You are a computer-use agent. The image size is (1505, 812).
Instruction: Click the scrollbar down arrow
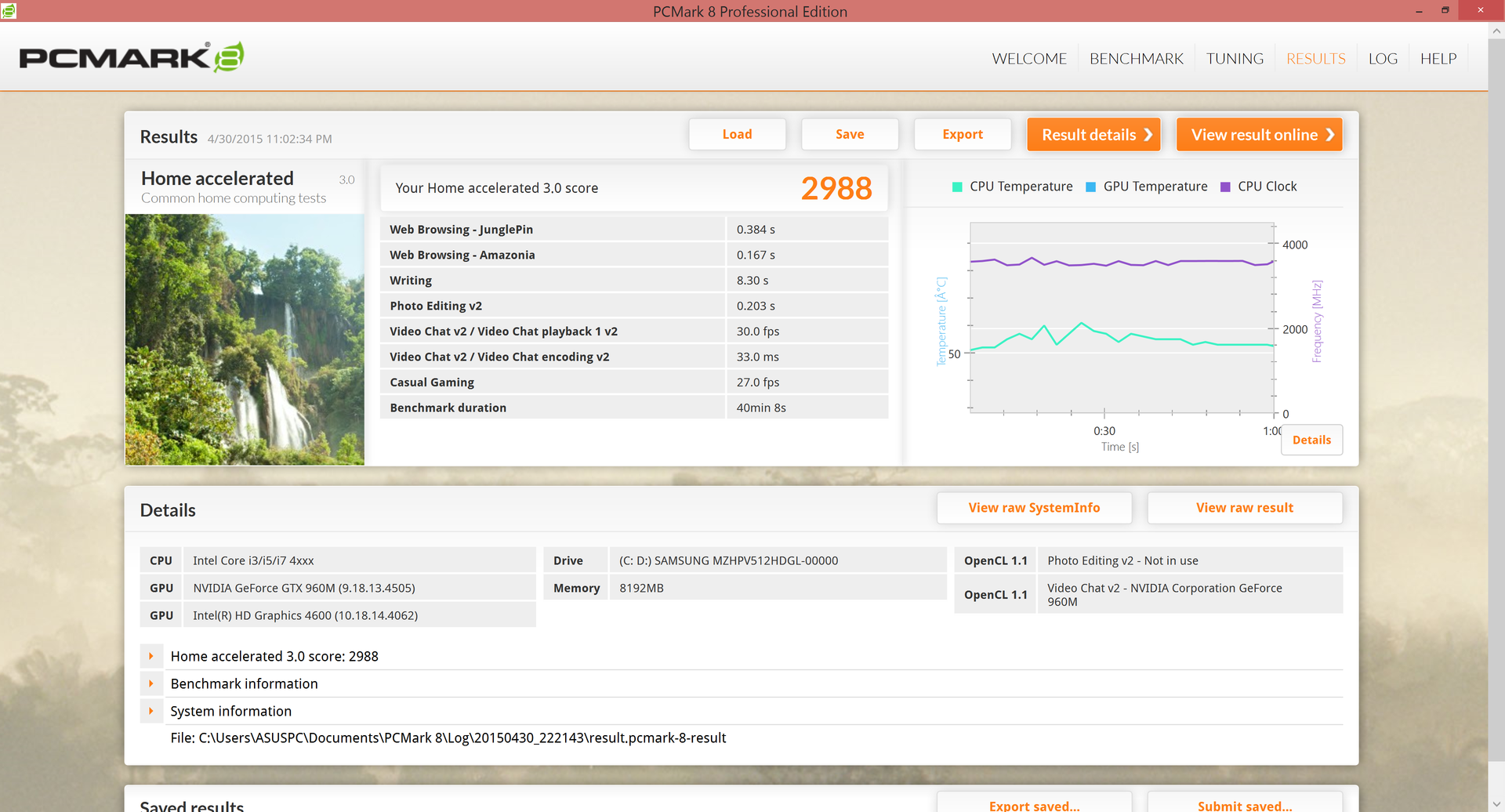(1496, 803)
